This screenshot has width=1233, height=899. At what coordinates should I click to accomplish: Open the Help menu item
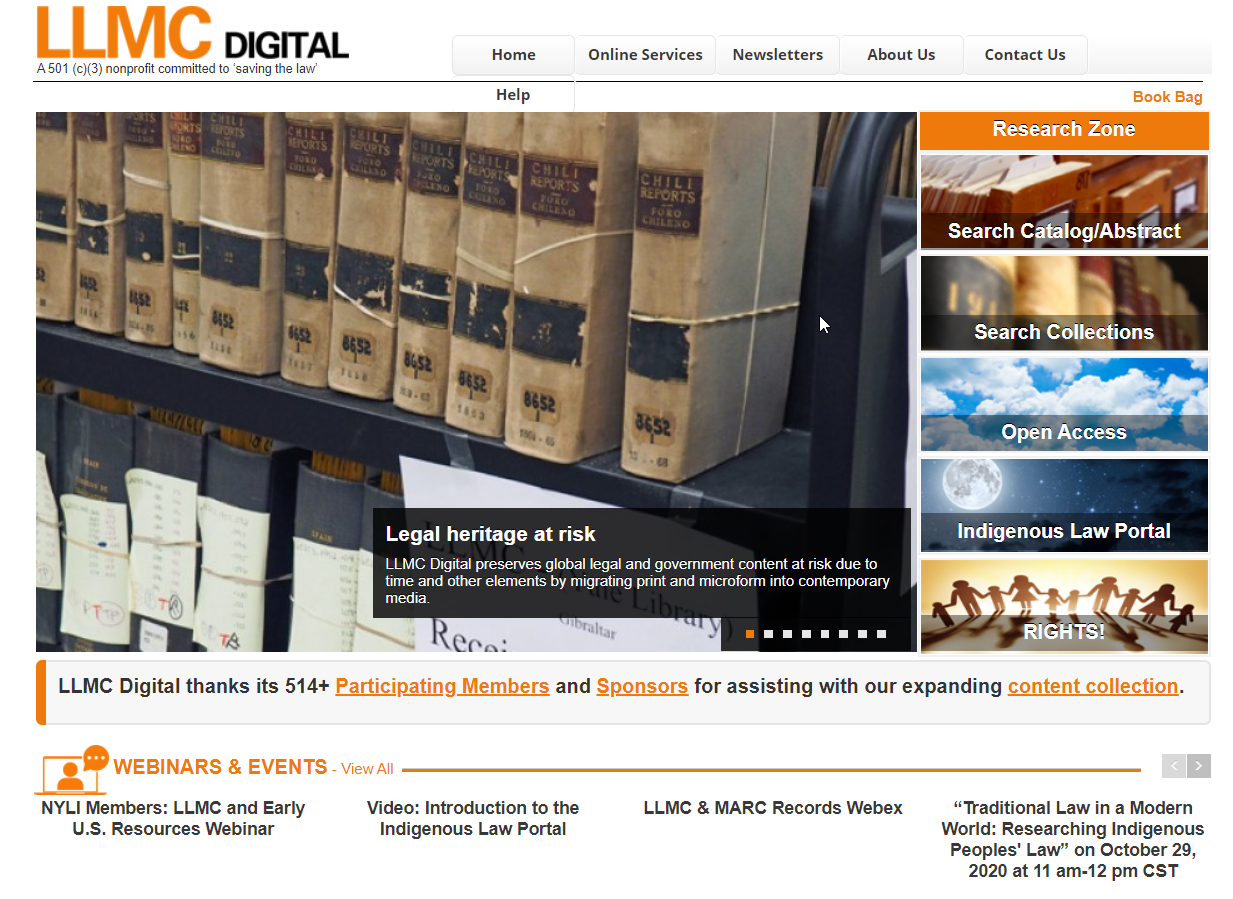[x=513, y=95]
